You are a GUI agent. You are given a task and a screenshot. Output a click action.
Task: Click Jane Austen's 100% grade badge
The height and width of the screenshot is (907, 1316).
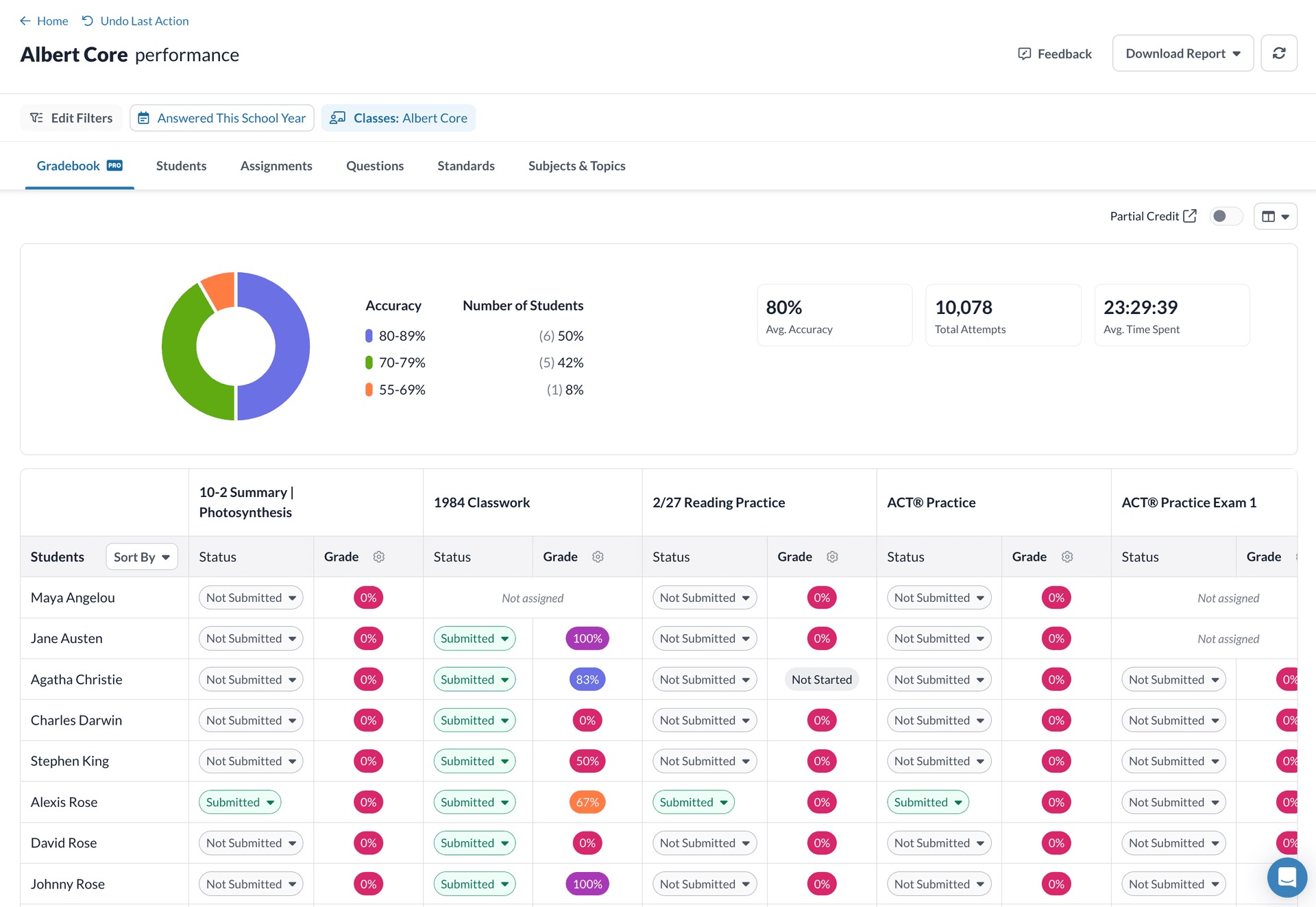587,638
